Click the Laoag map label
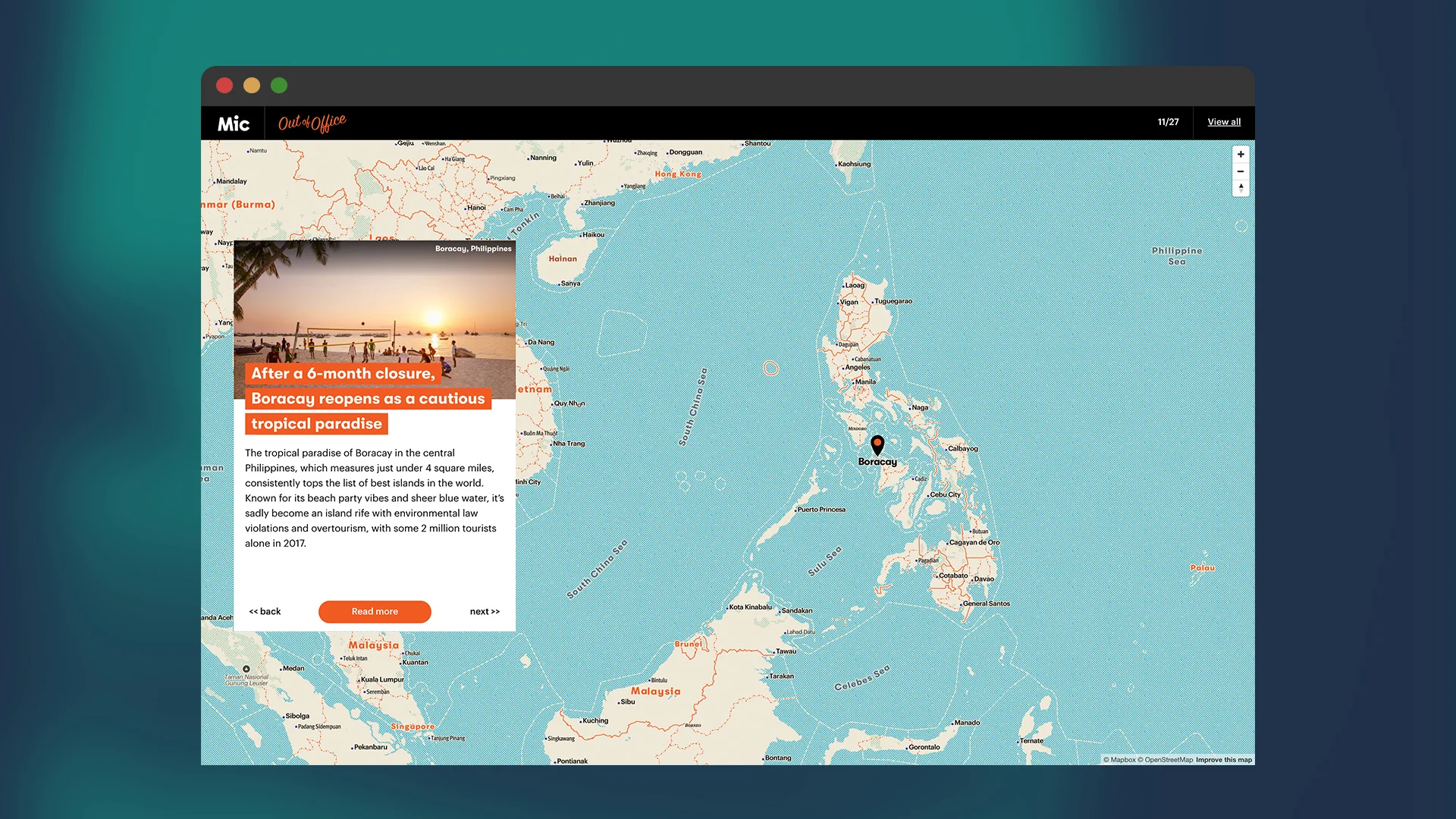The height and width of the screenshot is (819, 1456). click(x=855, y=286)
